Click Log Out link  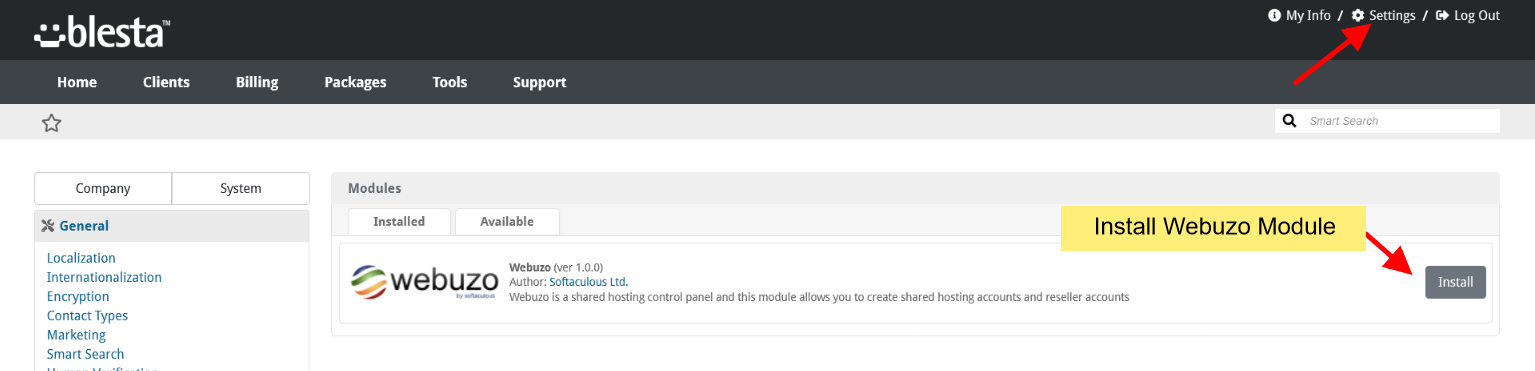click(x=1477, y=15)
